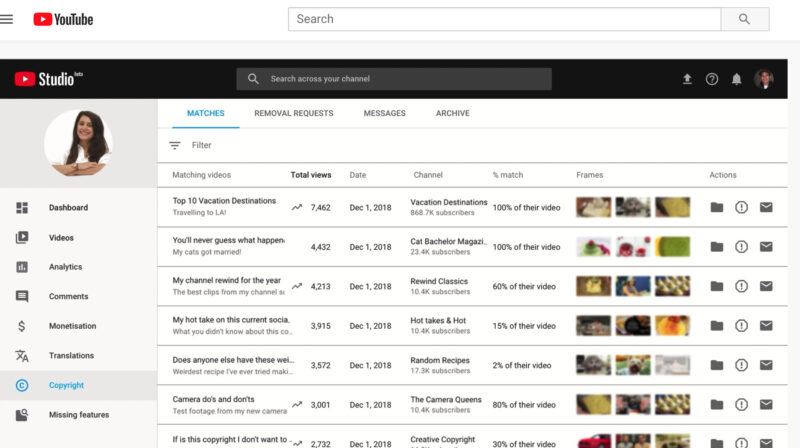Switch to the Messages tab

(385, 113)
